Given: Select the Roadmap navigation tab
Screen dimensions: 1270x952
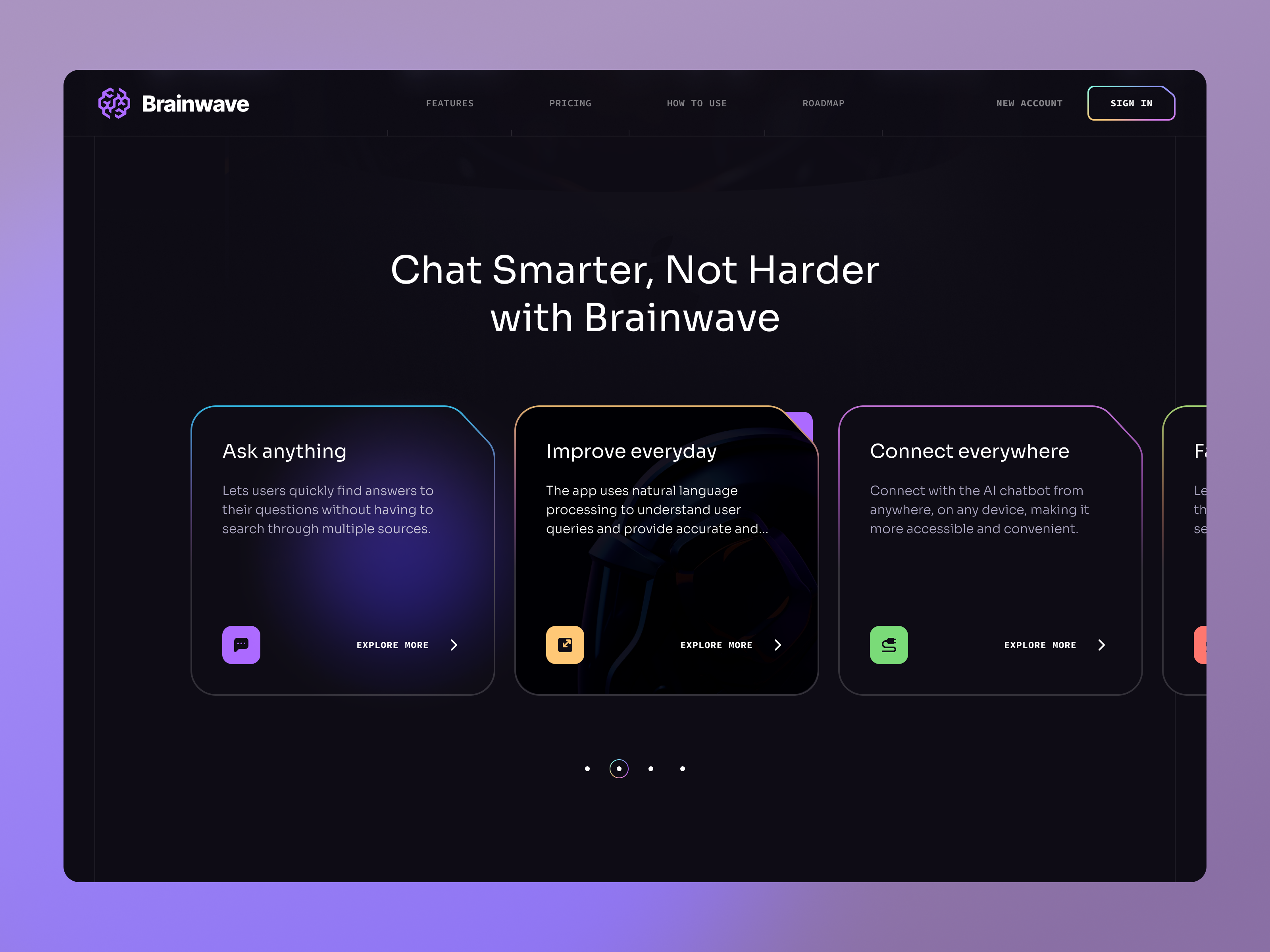Looking at the screenshot, I should (x=822, y=103).
